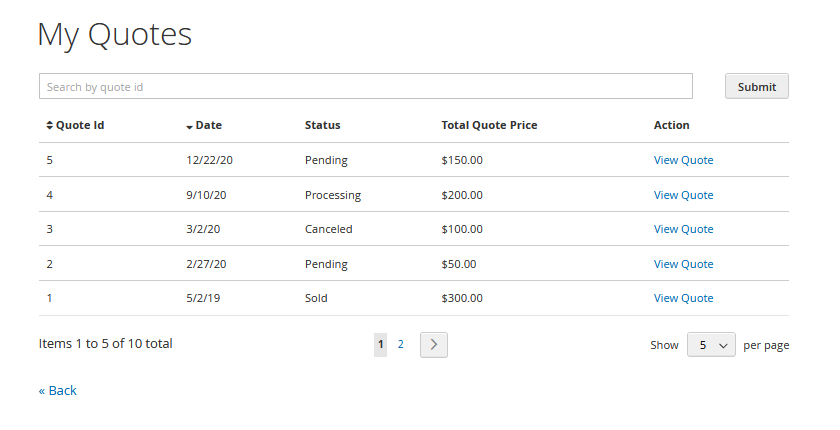View Quote for quote 5
840x430 pixels.
click(x=683, y=160)
